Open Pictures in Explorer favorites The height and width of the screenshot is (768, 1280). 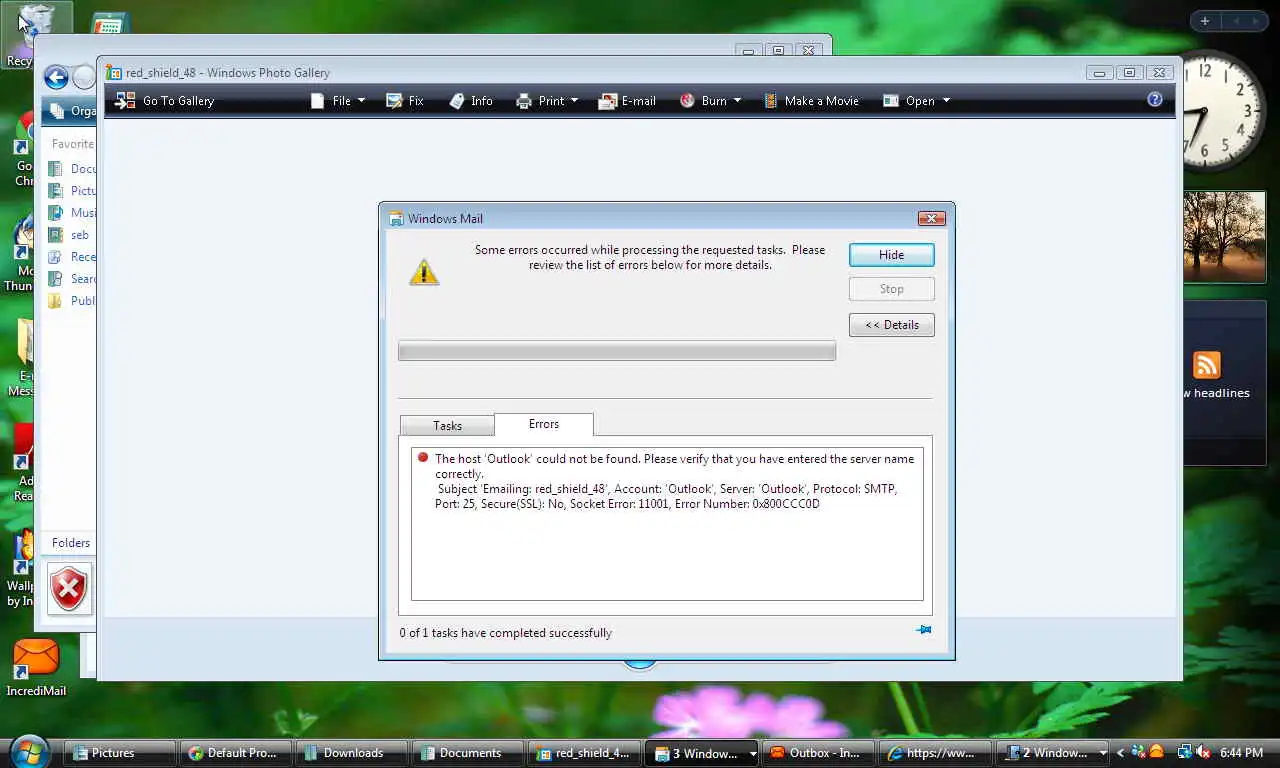(73, 191)
